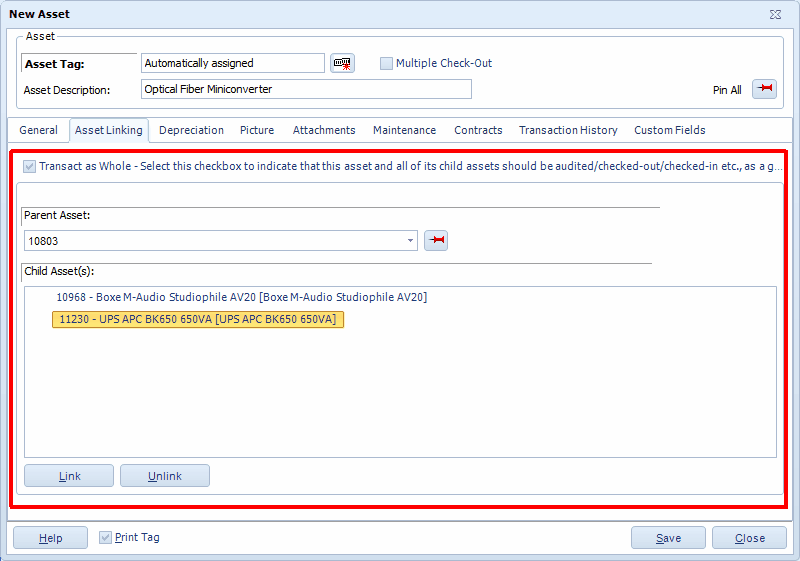Viewport: 800px width, 561px height.
Task: Enable the Multiple Check-Out checkbox
Action: coord(386,63)
